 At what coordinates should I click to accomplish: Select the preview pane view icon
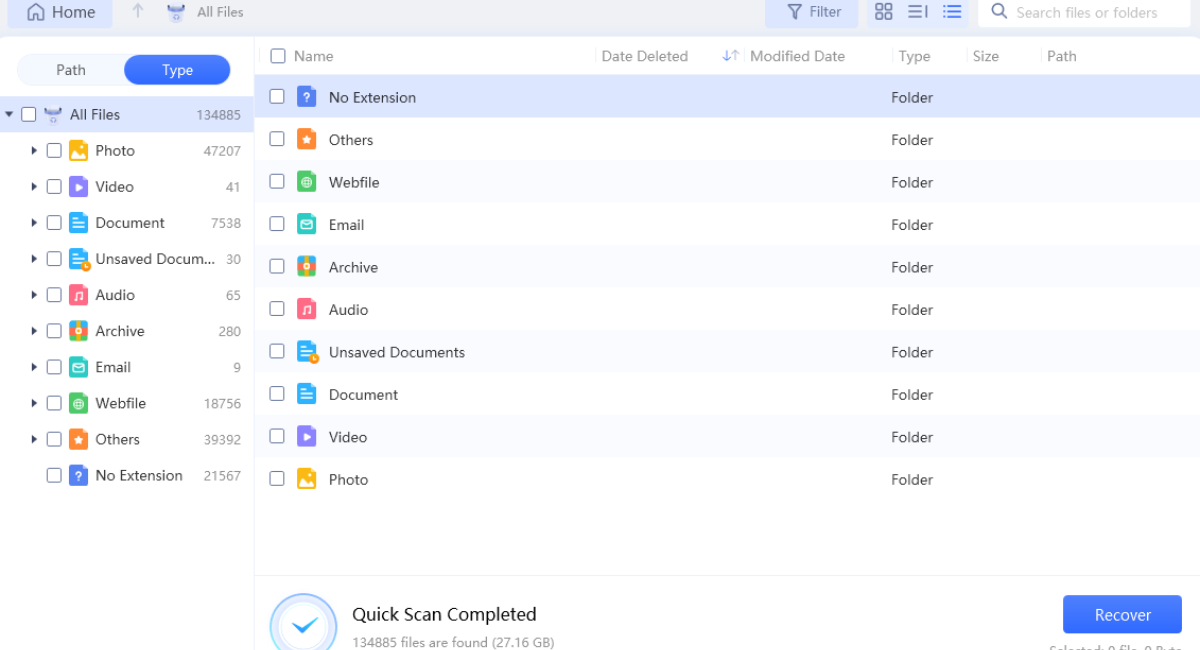(918, 12)
